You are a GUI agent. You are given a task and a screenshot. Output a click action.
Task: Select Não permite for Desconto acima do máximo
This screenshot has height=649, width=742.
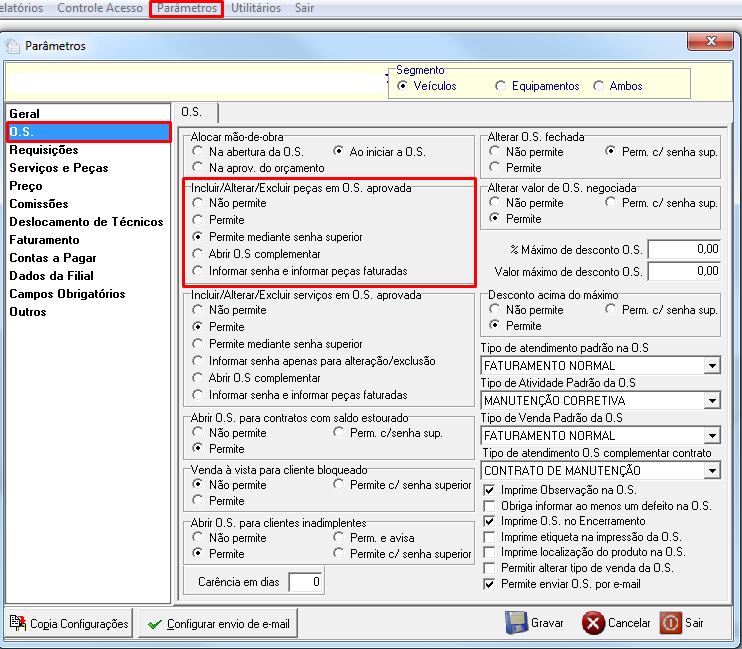(495, 310)
